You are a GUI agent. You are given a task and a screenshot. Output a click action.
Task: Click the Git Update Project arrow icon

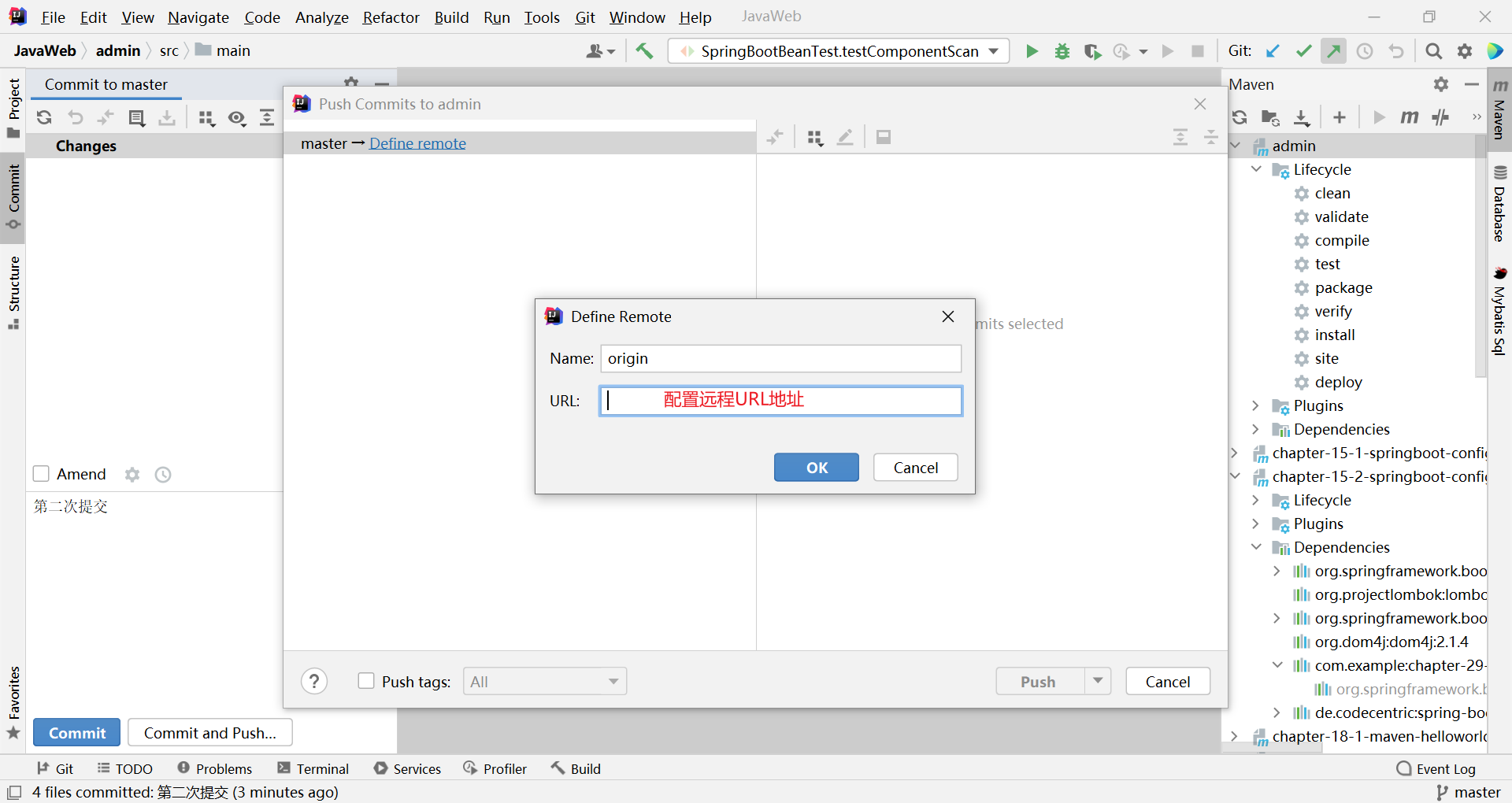pyautogui.click(x=1273, y=51)
